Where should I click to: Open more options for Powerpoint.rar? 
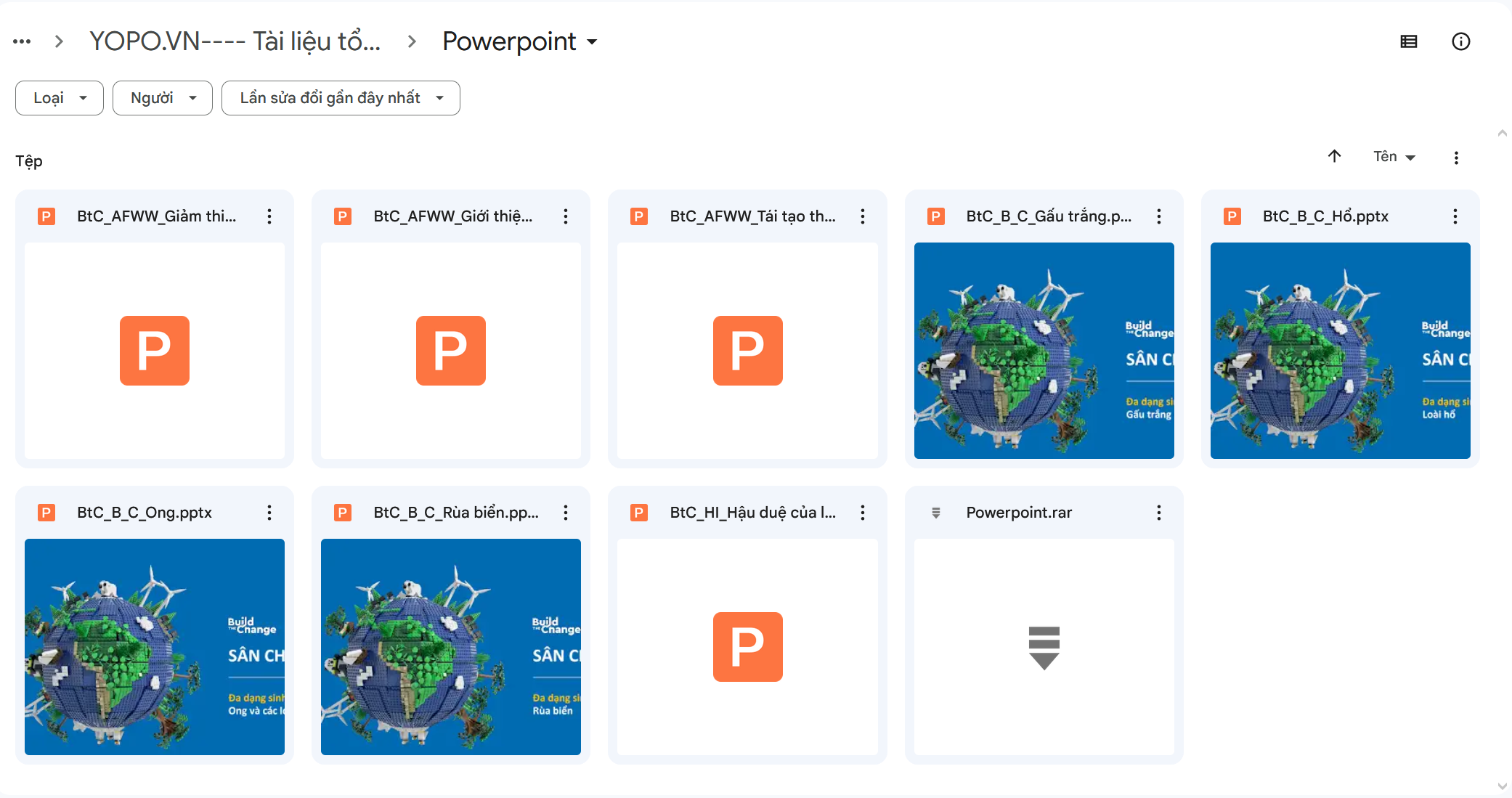(x=1158, y=513)
